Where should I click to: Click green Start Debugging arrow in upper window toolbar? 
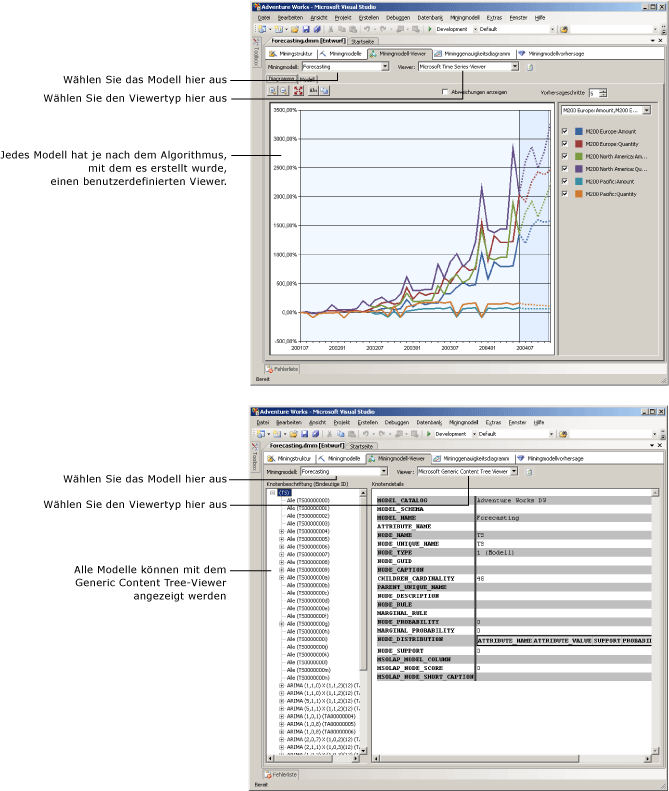(x=429, y=29)
